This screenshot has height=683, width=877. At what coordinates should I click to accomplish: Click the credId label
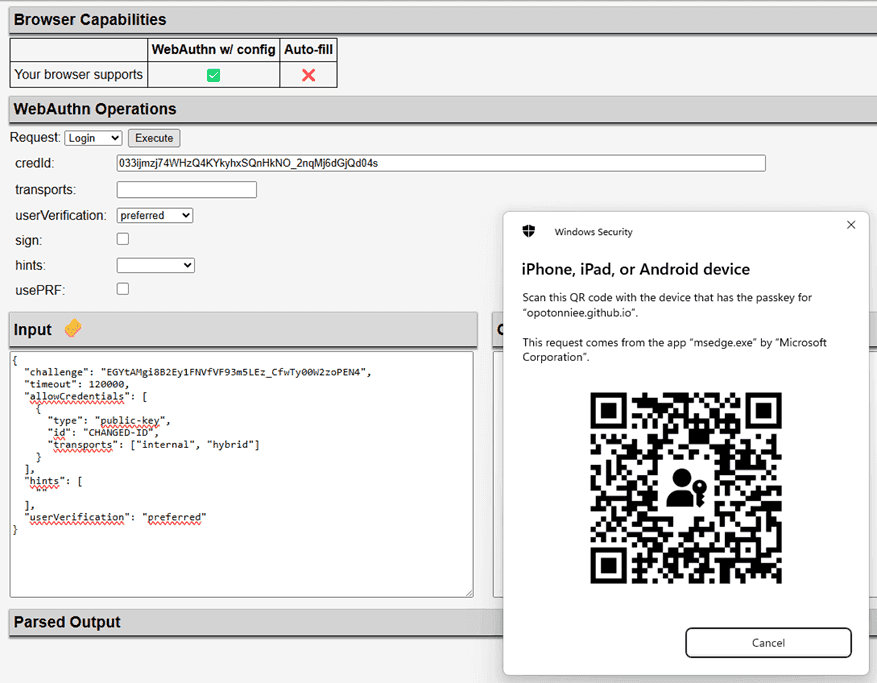pyautogui.click(x=35, y=163)
